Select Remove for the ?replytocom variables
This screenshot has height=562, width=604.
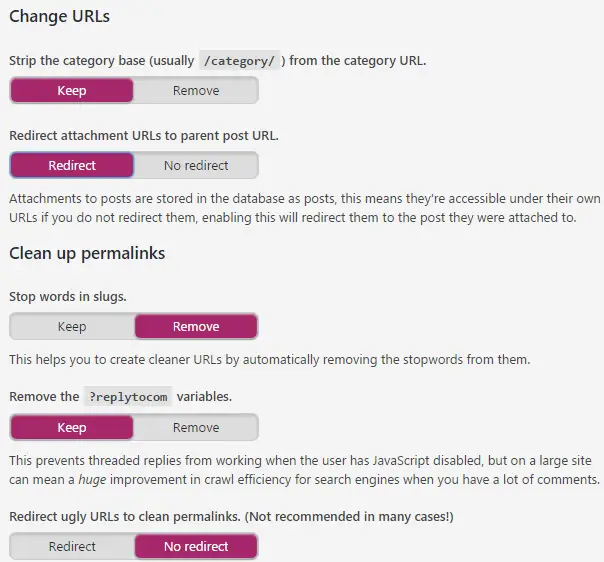click(196, 428)
